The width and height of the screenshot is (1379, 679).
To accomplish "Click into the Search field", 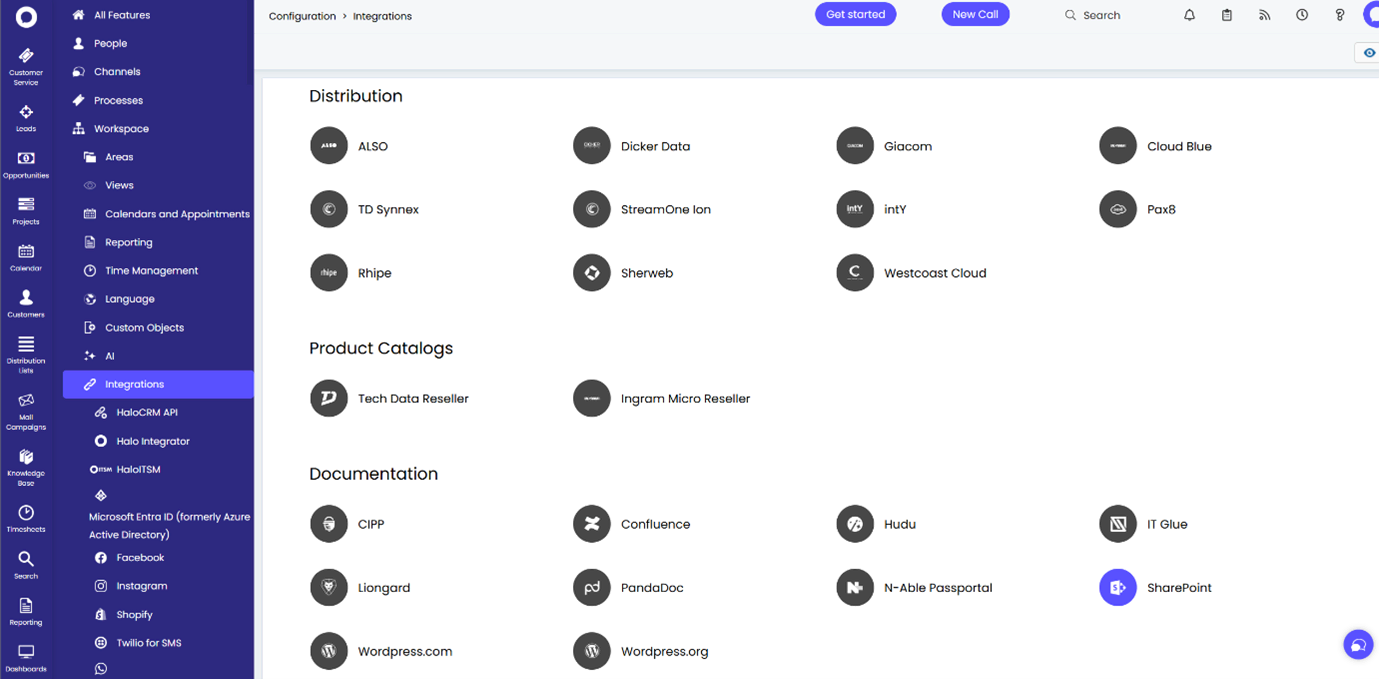I will (1101, 16).
